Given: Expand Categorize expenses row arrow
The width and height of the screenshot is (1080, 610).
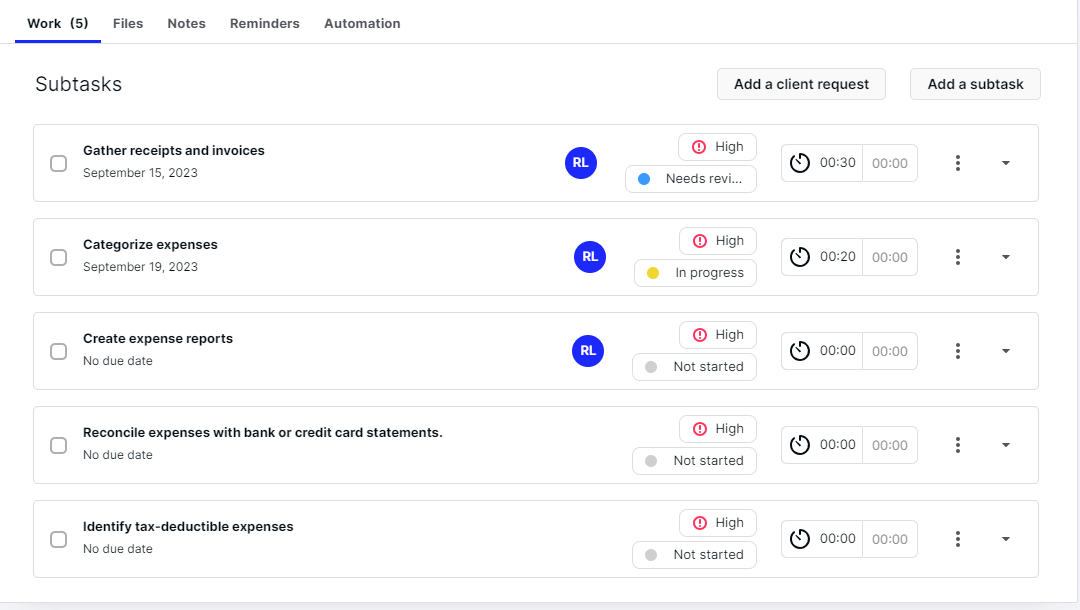Looking at the screenshot, I should [1006, 257].
